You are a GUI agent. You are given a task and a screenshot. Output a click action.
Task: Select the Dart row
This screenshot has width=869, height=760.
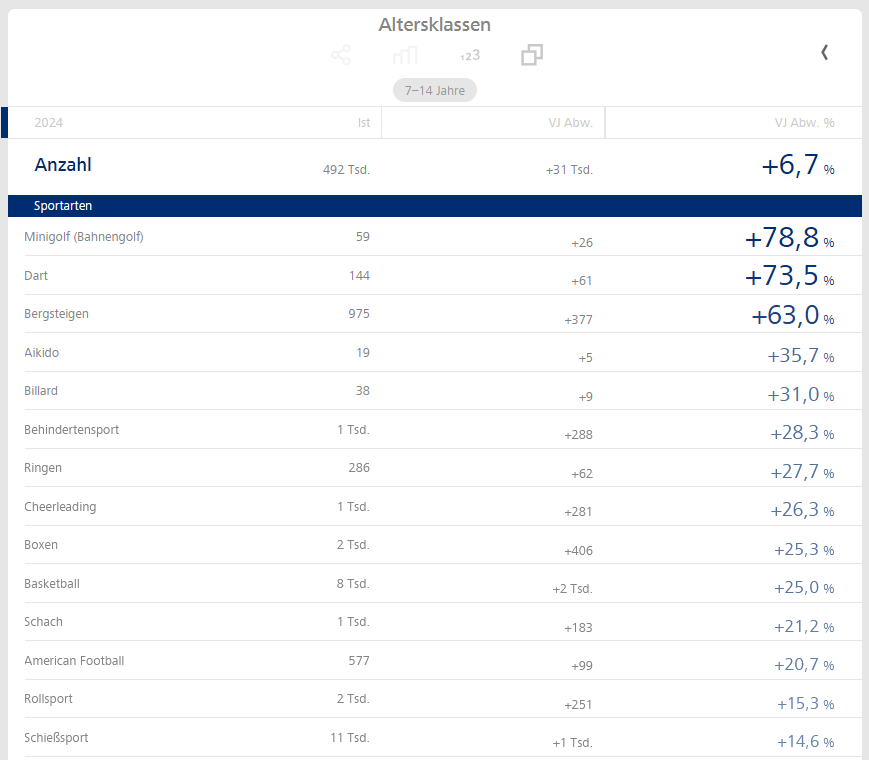[x=36, y=276]
